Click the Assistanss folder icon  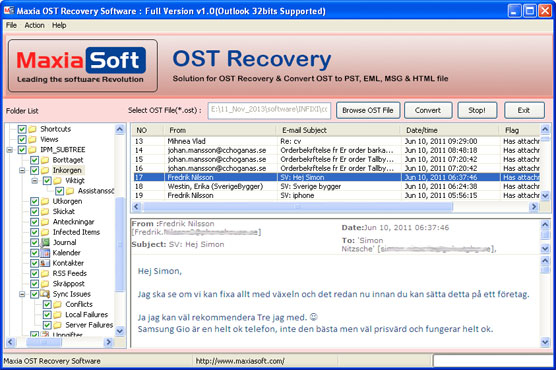(70, 191)
